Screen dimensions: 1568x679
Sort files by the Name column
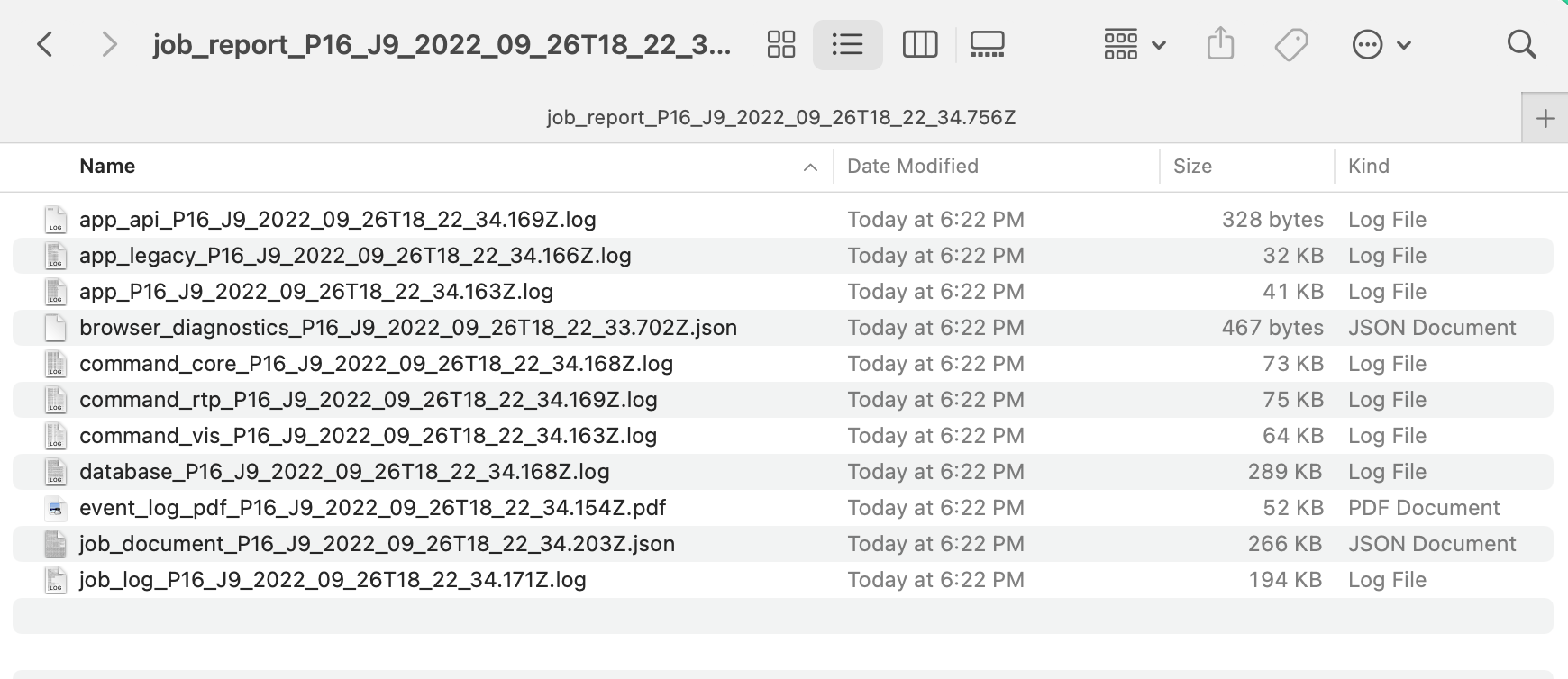click(107, 167)
